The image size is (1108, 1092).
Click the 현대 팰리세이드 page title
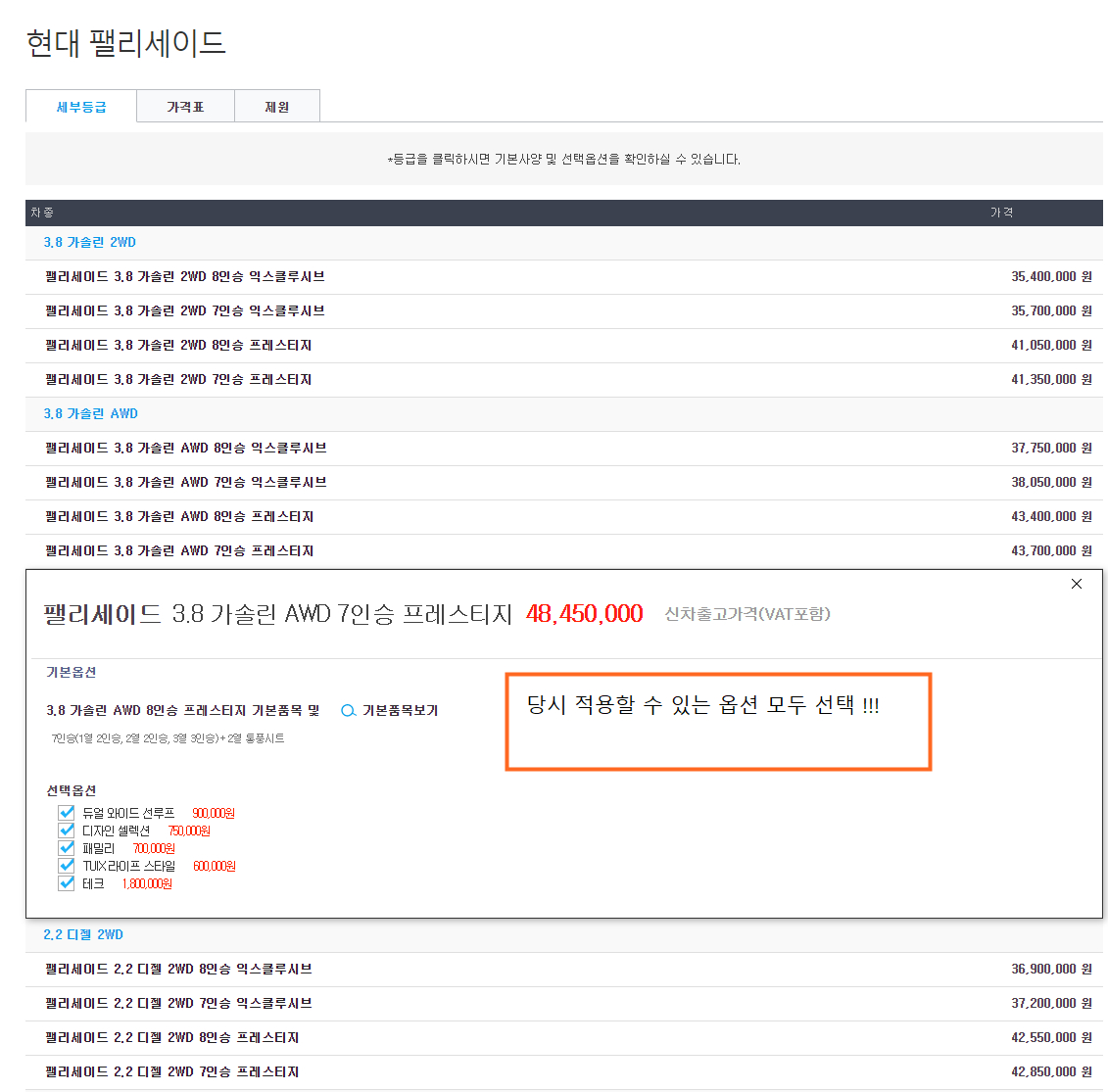coord(125,43)
